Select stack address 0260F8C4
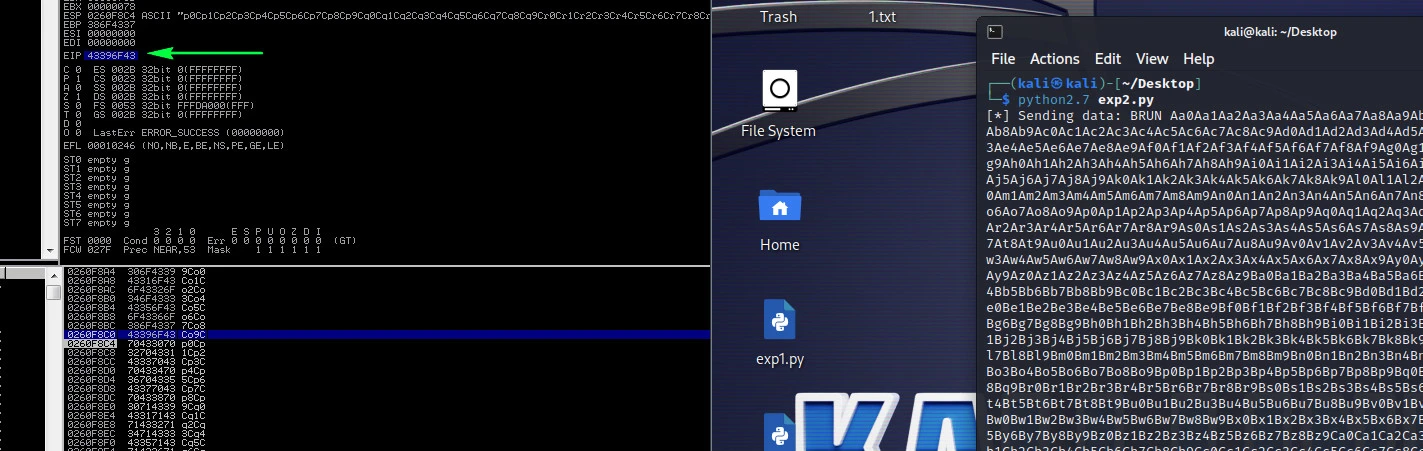Screen dimensions: 1423x451 pos(90,343)
